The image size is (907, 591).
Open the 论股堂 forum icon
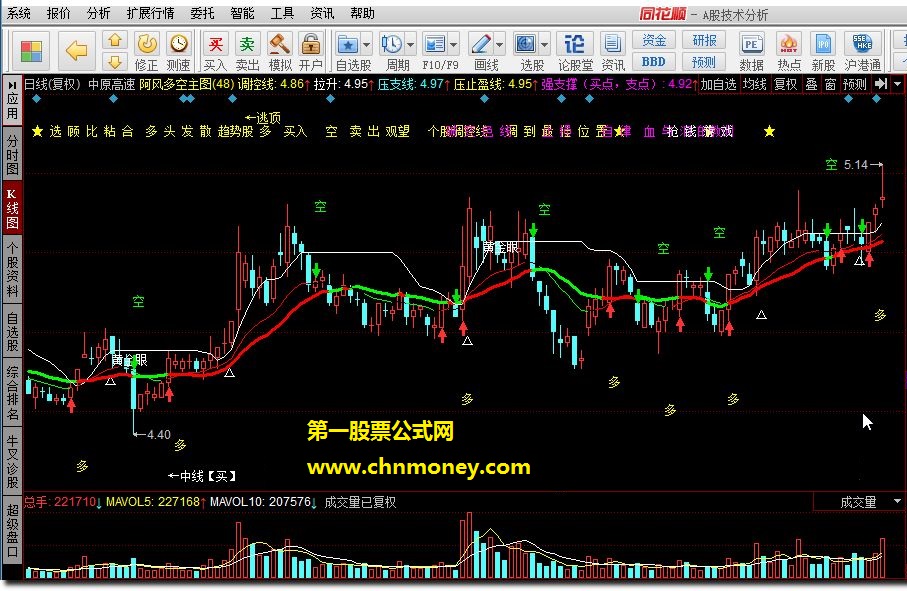(x=574, y=51)
